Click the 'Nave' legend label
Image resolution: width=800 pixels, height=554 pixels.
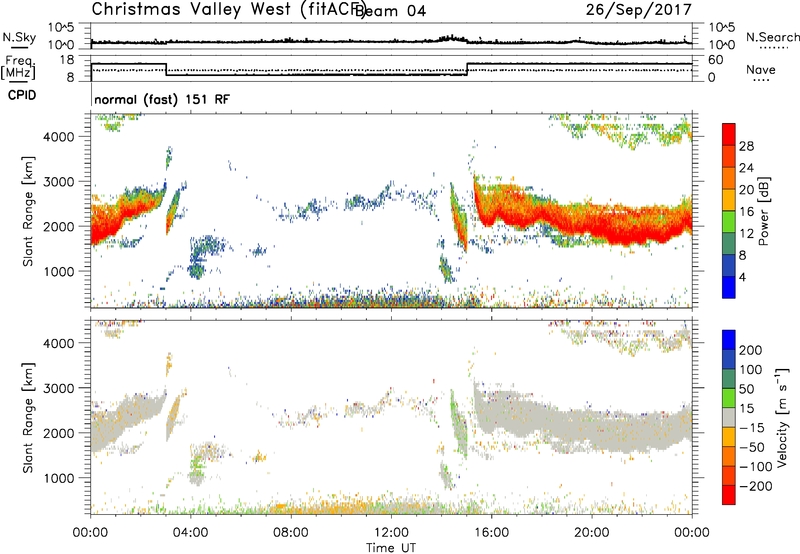(761, 70)
